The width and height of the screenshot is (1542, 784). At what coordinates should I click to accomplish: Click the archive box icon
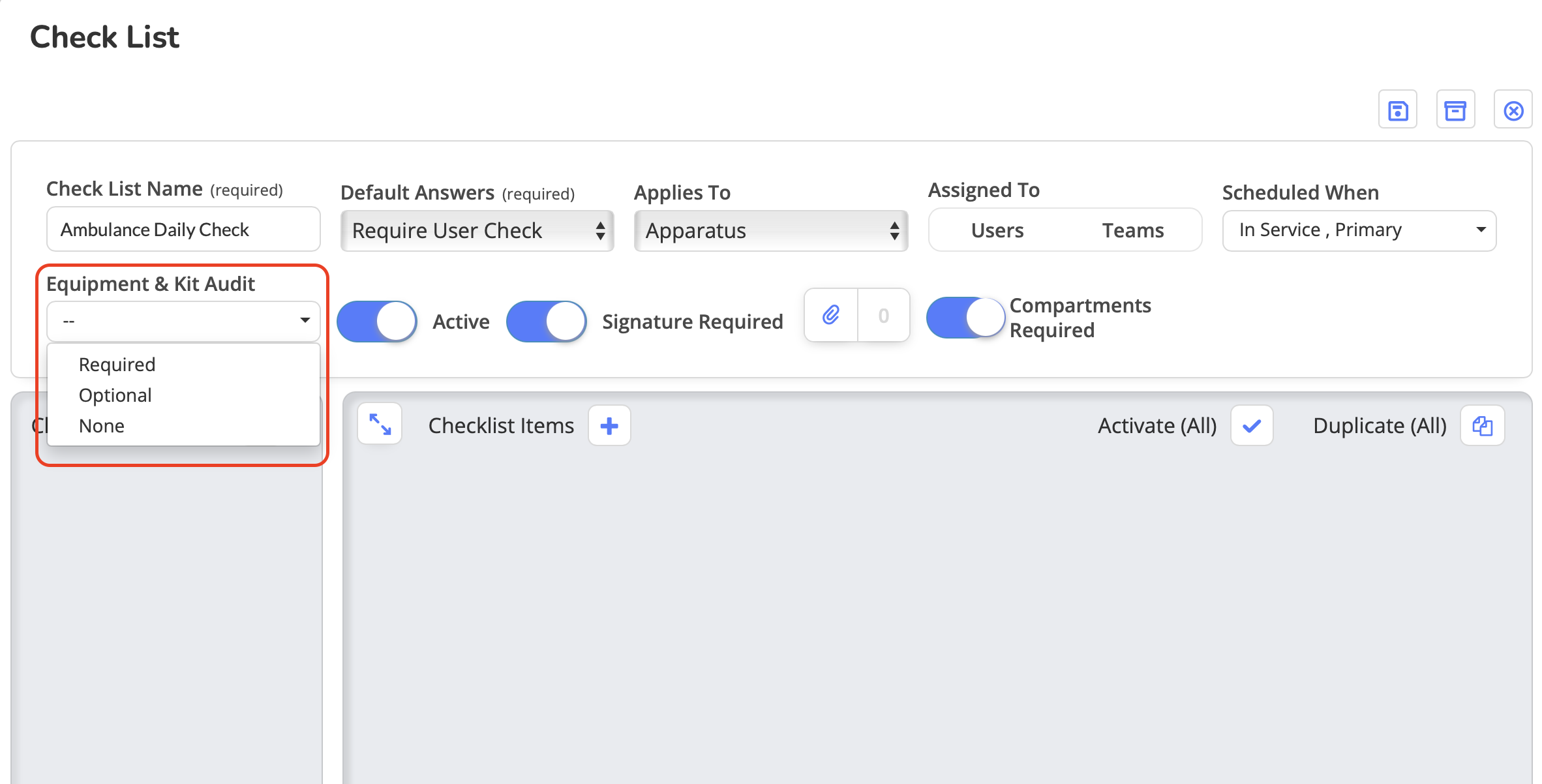coord(1455,110)
